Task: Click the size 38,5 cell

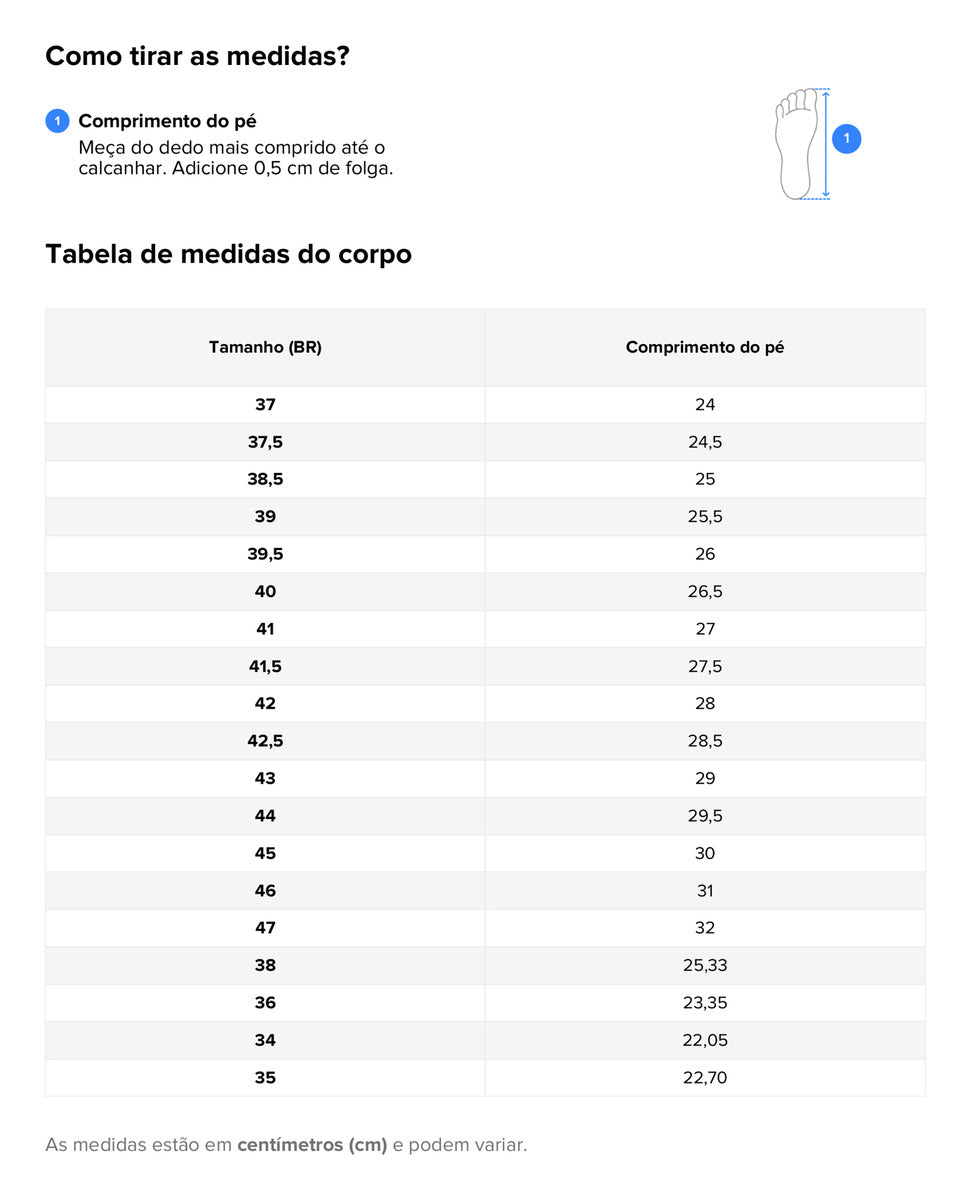Action: 265,479
